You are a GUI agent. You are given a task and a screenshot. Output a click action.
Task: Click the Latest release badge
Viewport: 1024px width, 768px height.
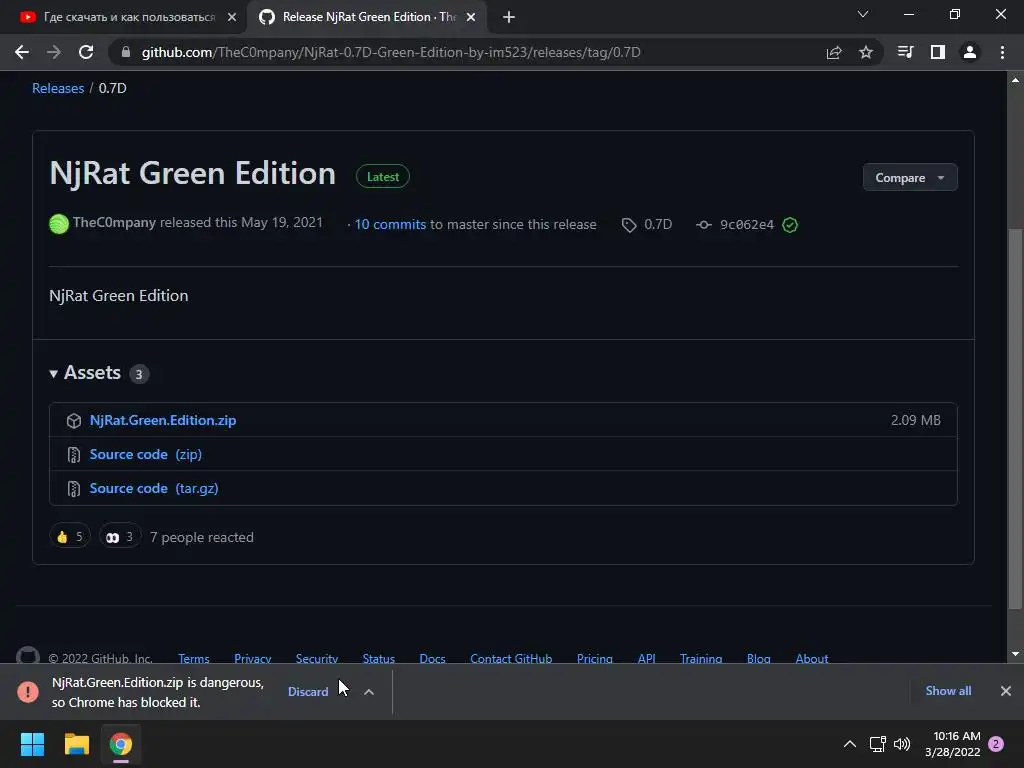(383, 176)
